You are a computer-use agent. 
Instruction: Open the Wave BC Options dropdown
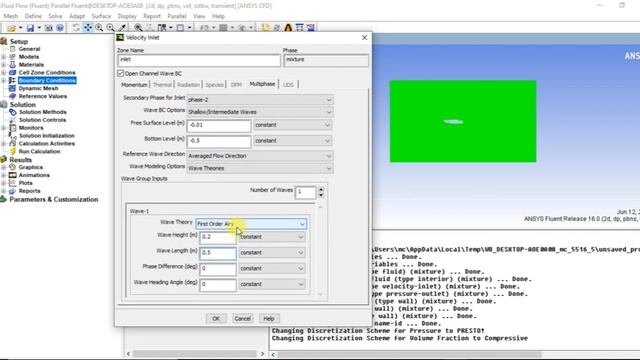pyautogui.click(x=260, y=112)
